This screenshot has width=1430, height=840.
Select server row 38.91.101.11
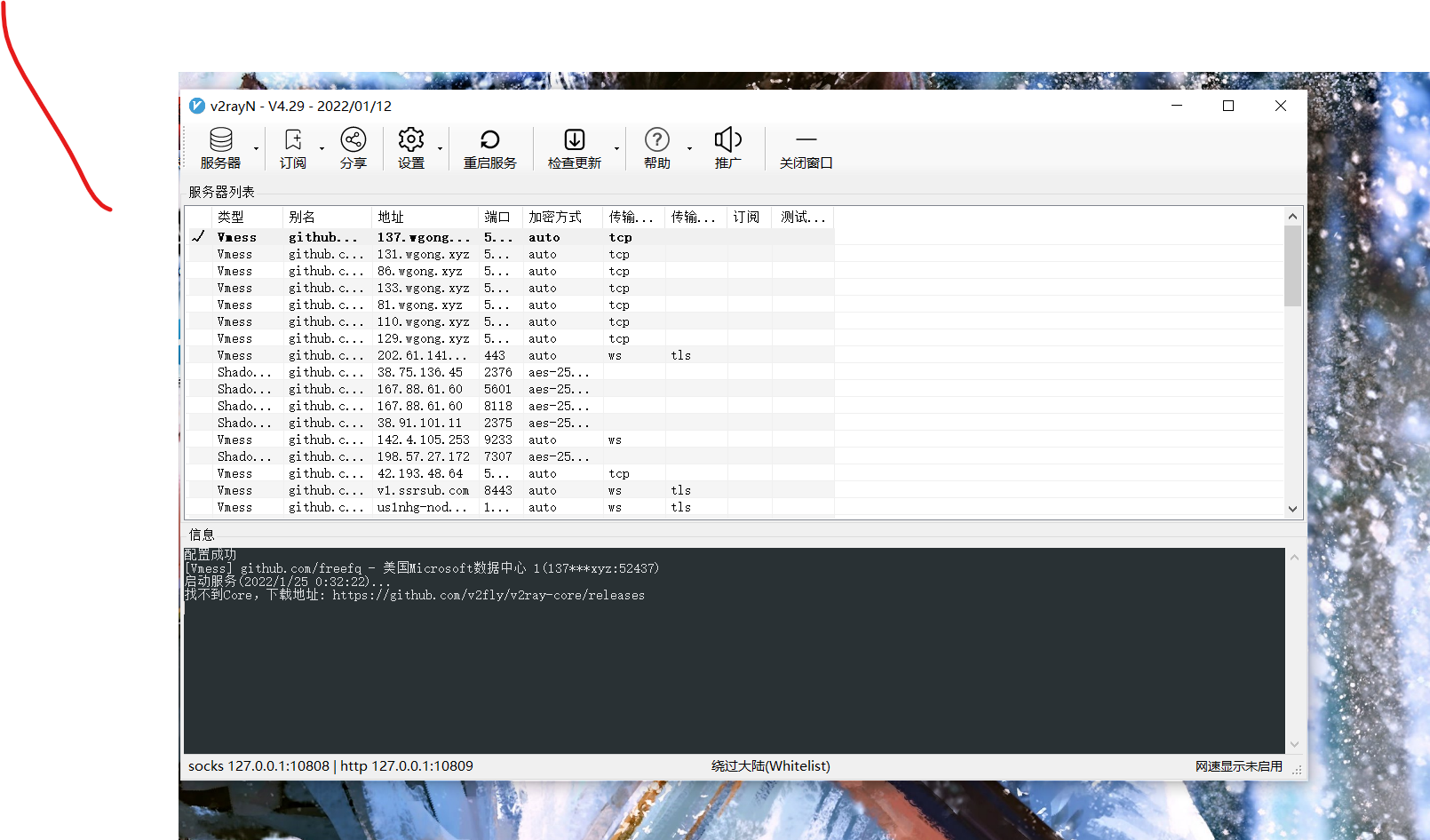(511, 423)
